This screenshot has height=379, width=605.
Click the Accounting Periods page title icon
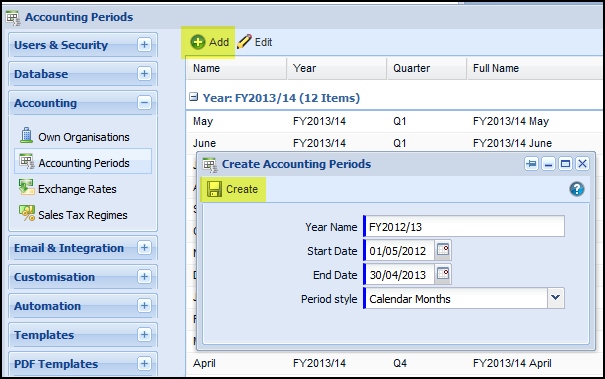pyautogui.click(x=13, y=18)
